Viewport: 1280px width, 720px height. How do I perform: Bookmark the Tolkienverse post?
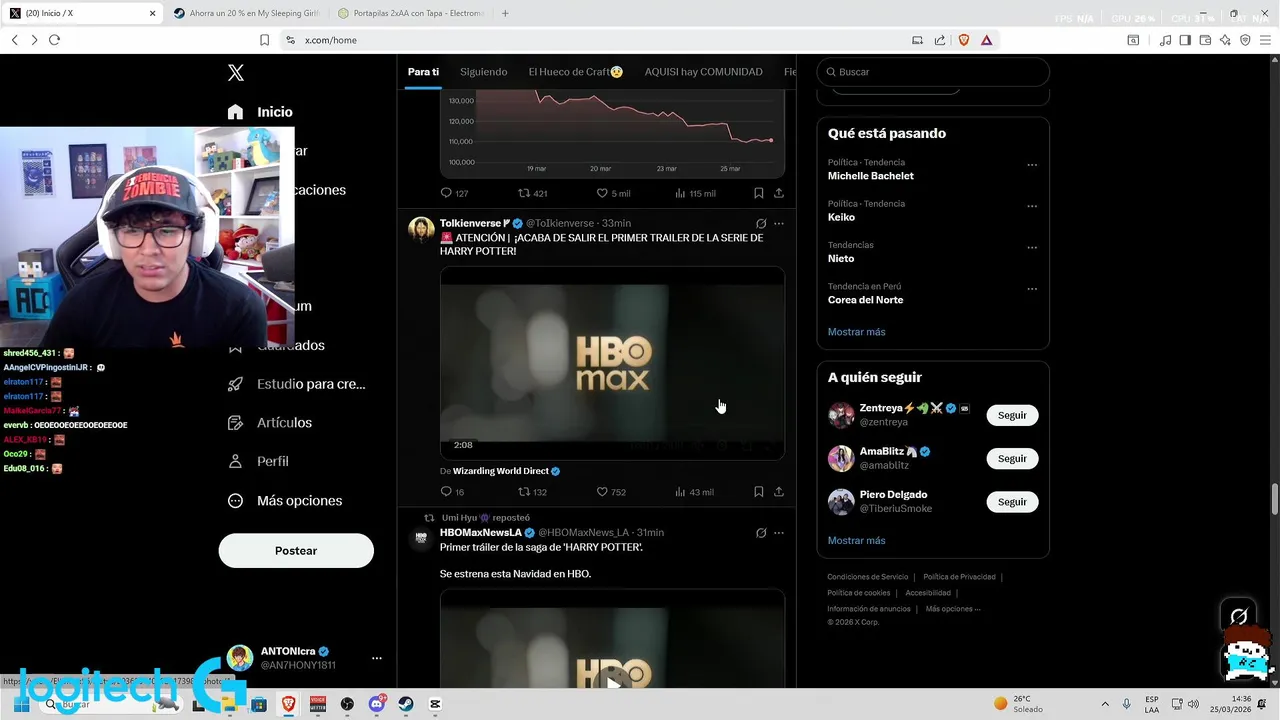(x=758, y=492)
